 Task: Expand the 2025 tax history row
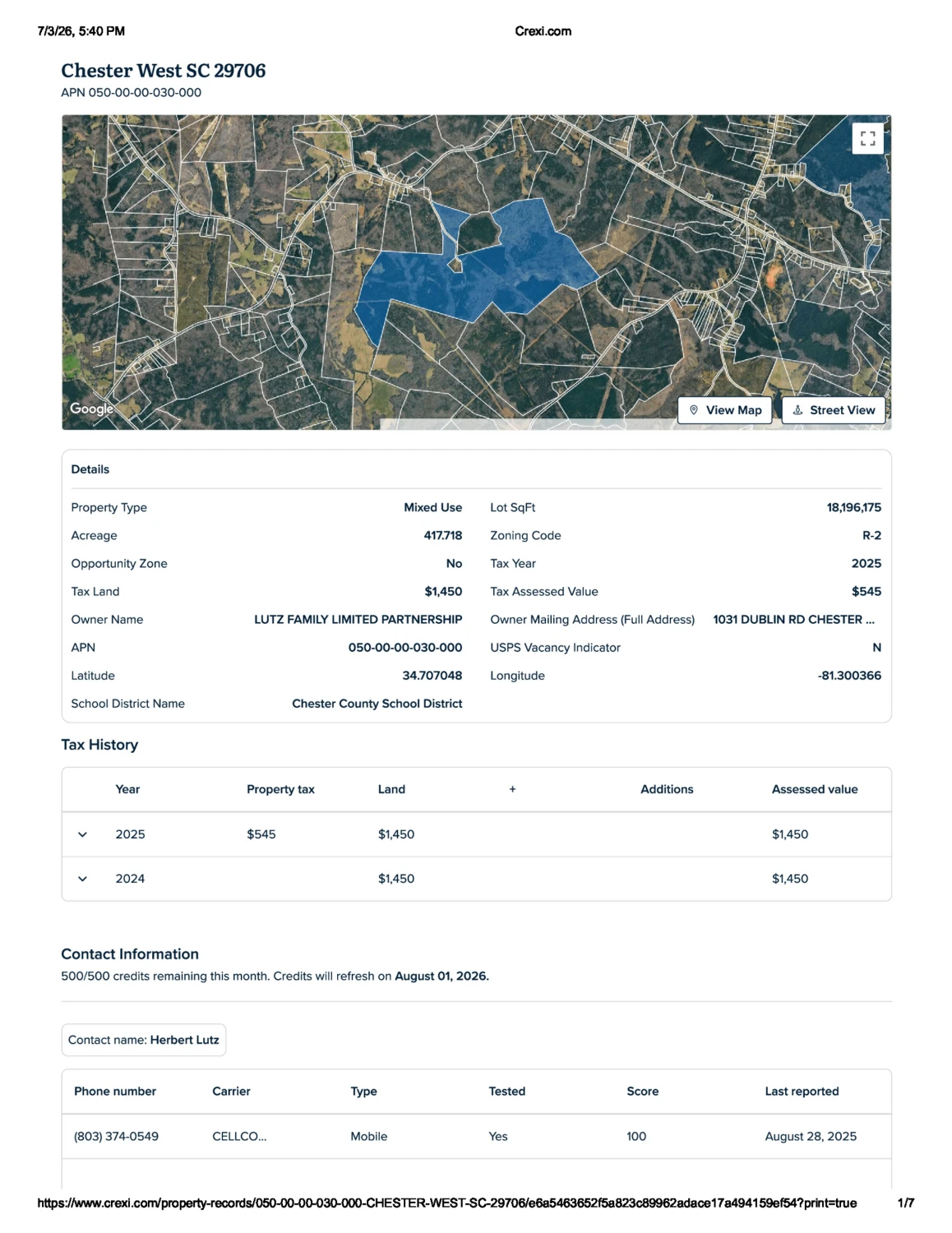tap(82, 834)
